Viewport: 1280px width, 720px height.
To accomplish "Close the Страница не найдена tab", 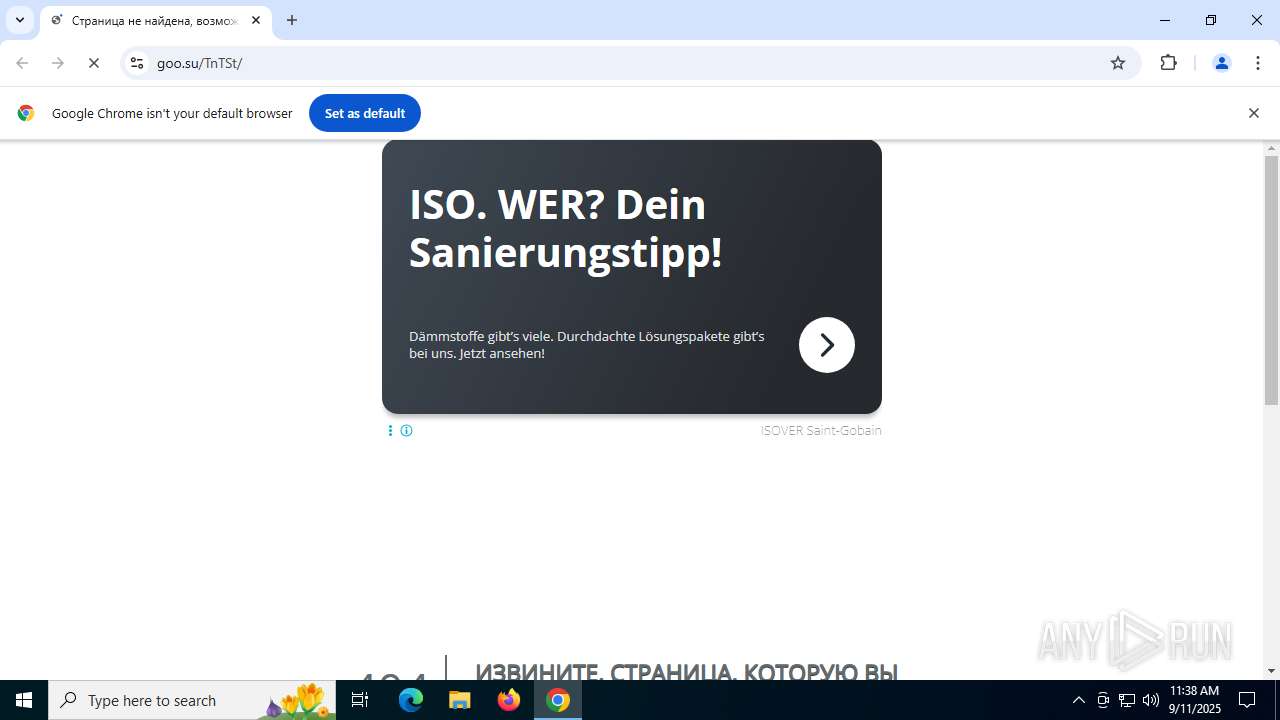I will (x=256, y=20).
